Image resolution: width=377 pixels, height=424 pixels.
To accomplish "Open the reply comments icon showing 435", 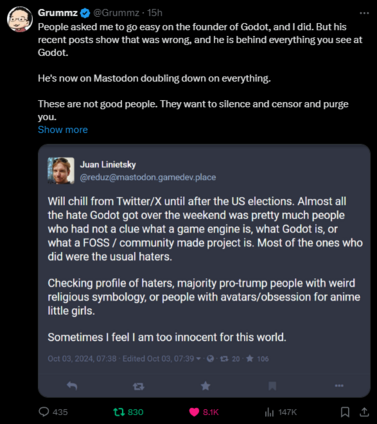I will [44, 412].
